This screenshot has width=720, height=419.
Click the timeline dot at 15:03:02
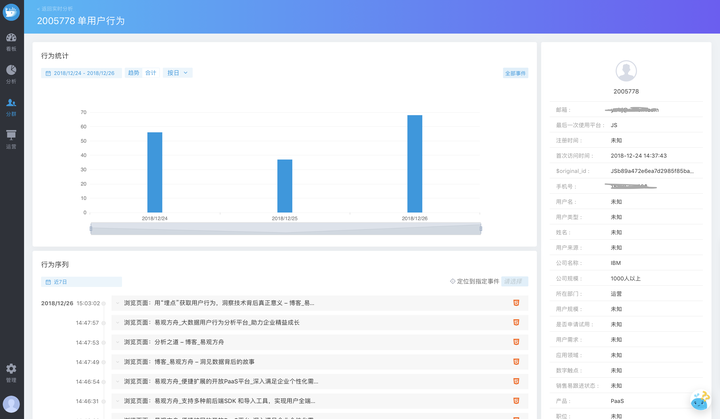(x=104, y=303)
